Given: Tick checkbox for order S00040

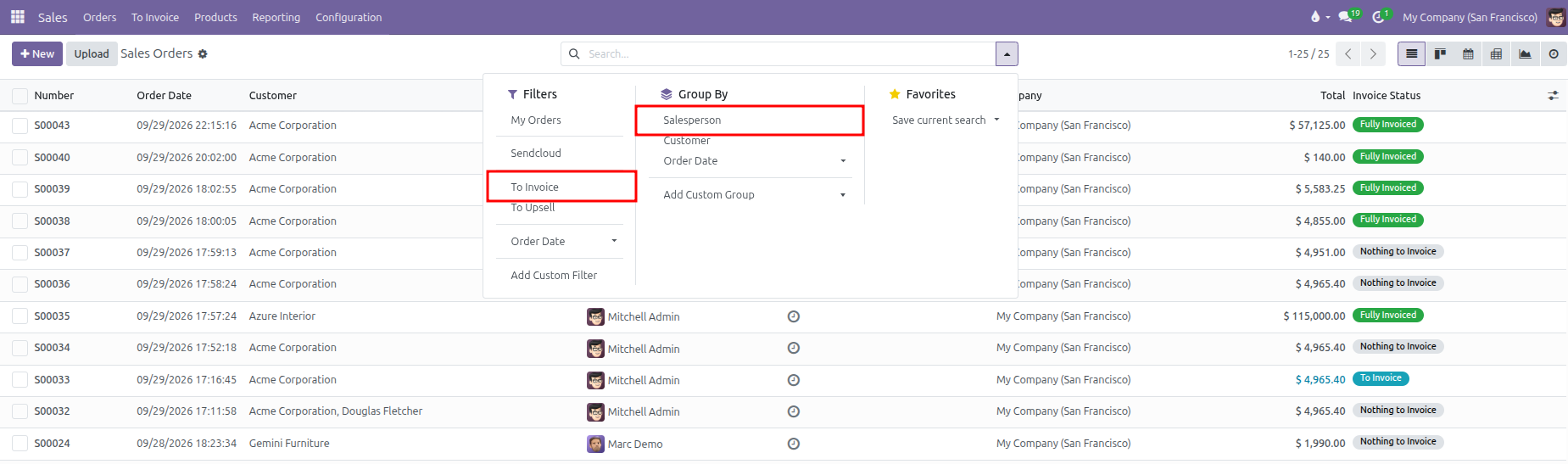Looking at the screenshot, I should [20, 158].
